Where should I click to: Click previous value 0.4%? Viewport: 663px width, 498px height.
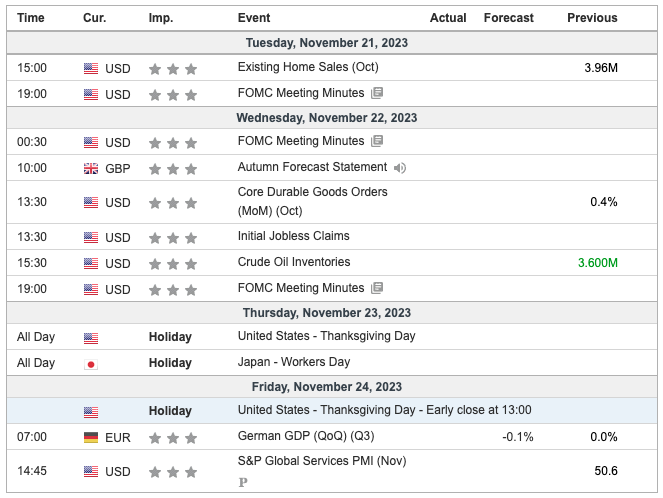click(604, 202)
